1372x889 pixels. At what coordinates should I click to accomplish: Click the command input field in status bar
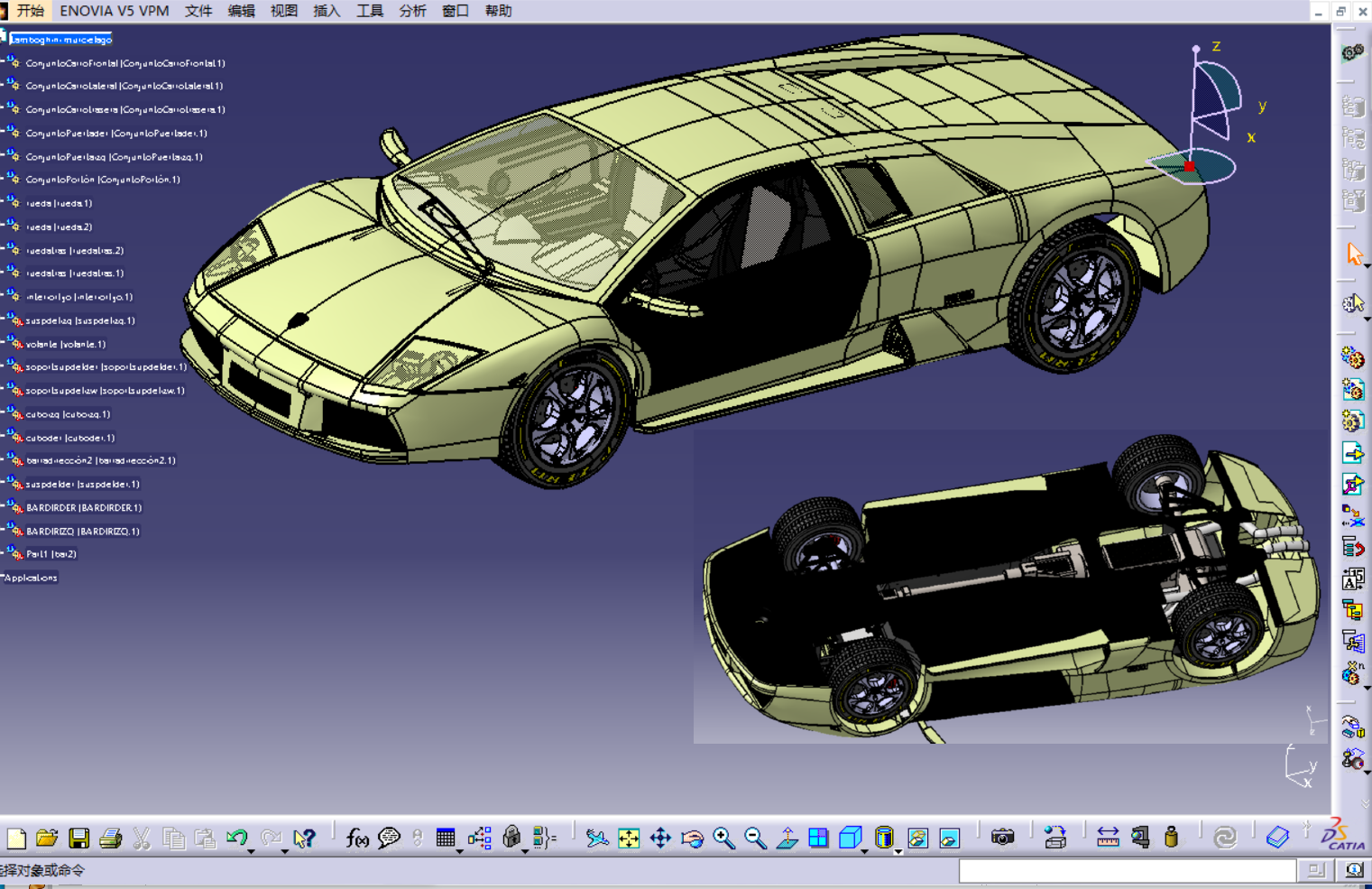[x=1128, y=870]
